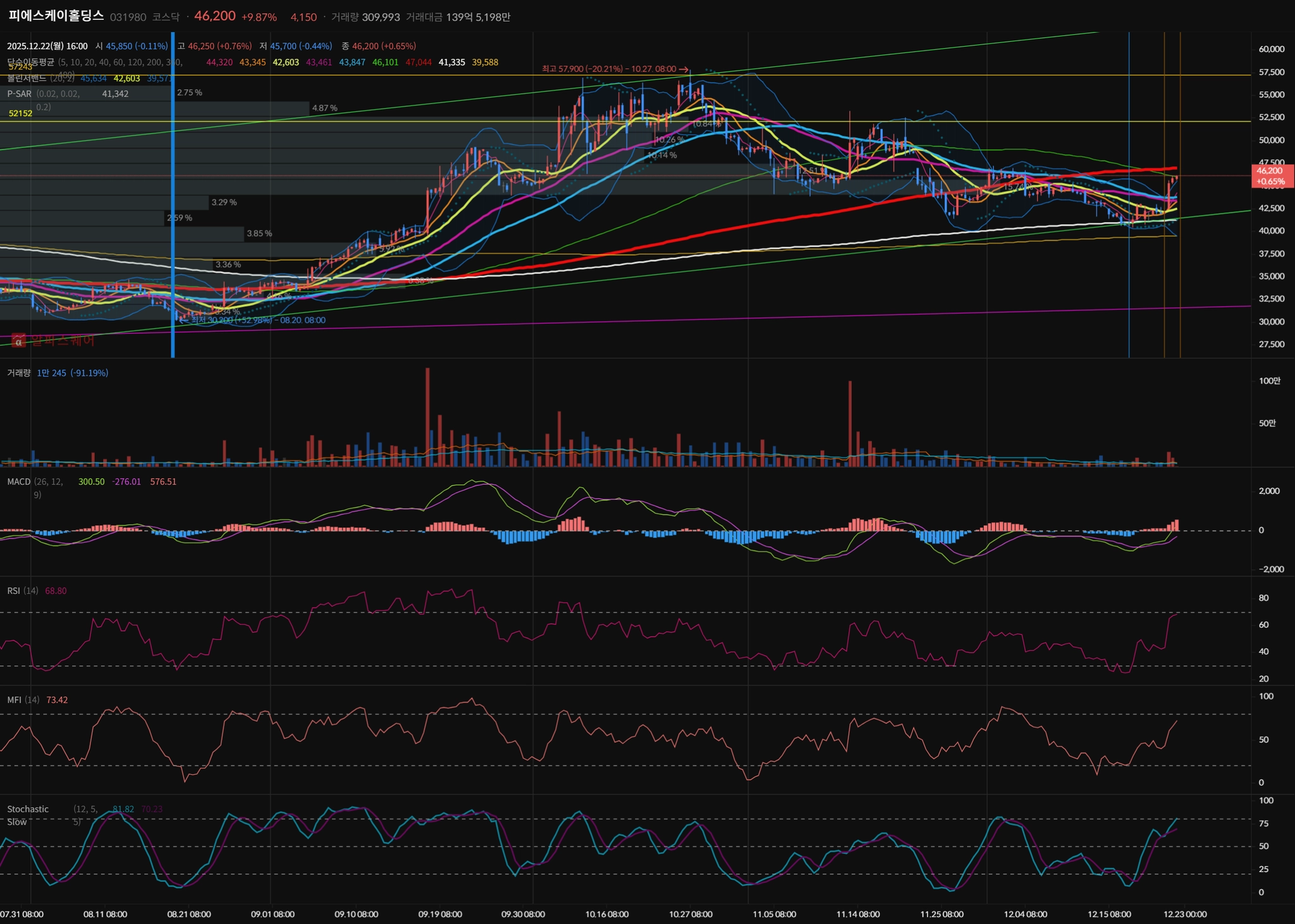Click the tallest red volume bar
Viewport: 1295px width, 924px height.
pos(427,417)
